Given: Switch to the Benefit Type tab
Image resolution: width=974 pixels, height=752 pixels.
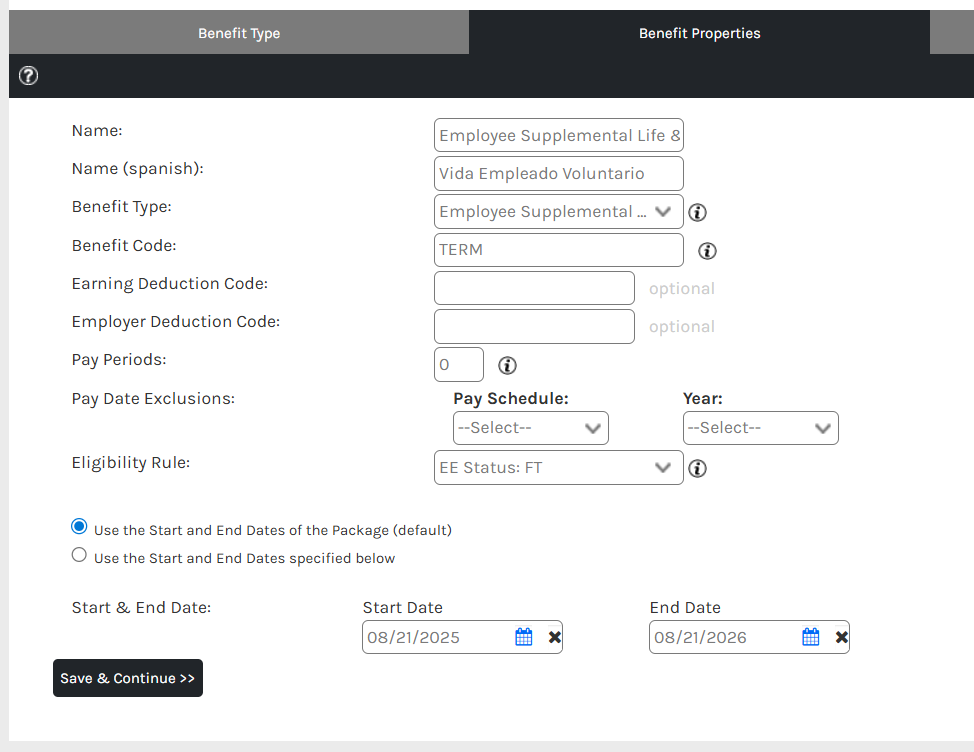Looking at the screenshot, I should click(239, 33).
